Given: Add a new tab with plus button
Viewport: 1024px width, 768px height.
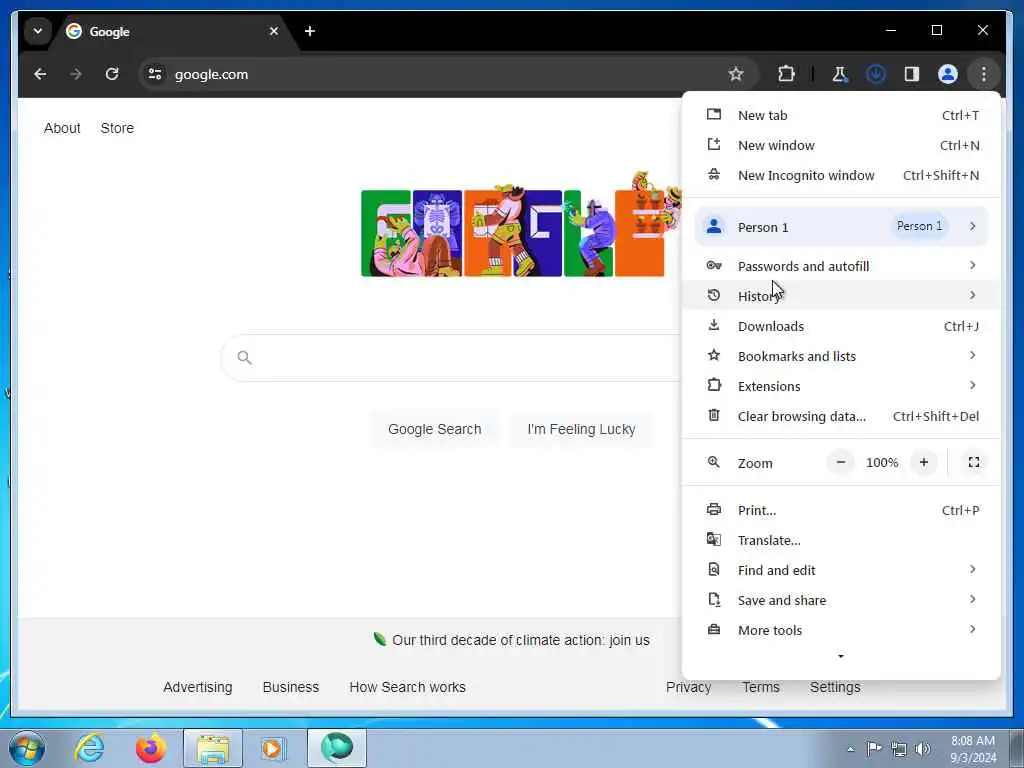Looking at the screenshot, I should click(310, 31).
